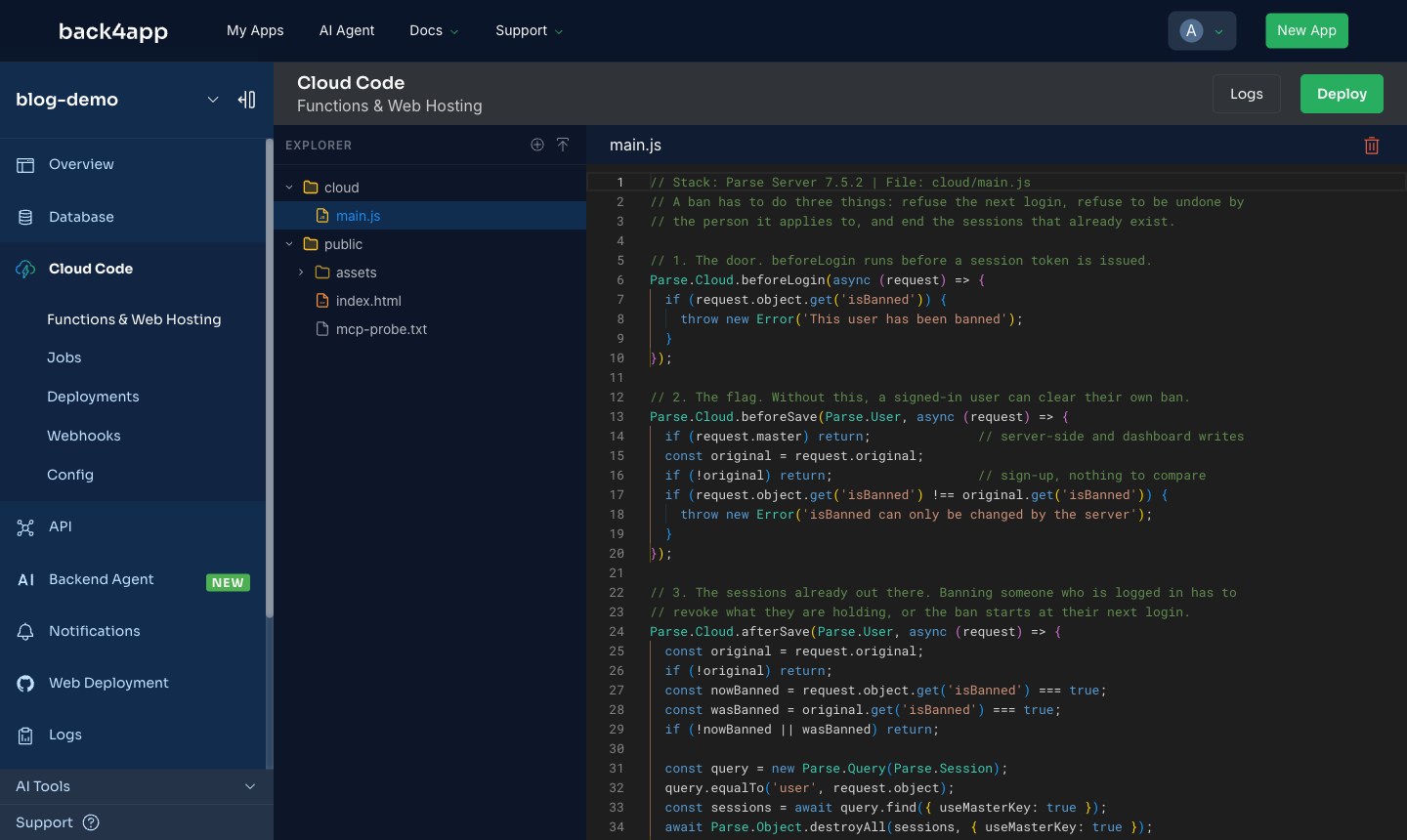Click the assets folder icon
Image resolution: width=1407 pixels, height=840 pixels.
point(322,273)
